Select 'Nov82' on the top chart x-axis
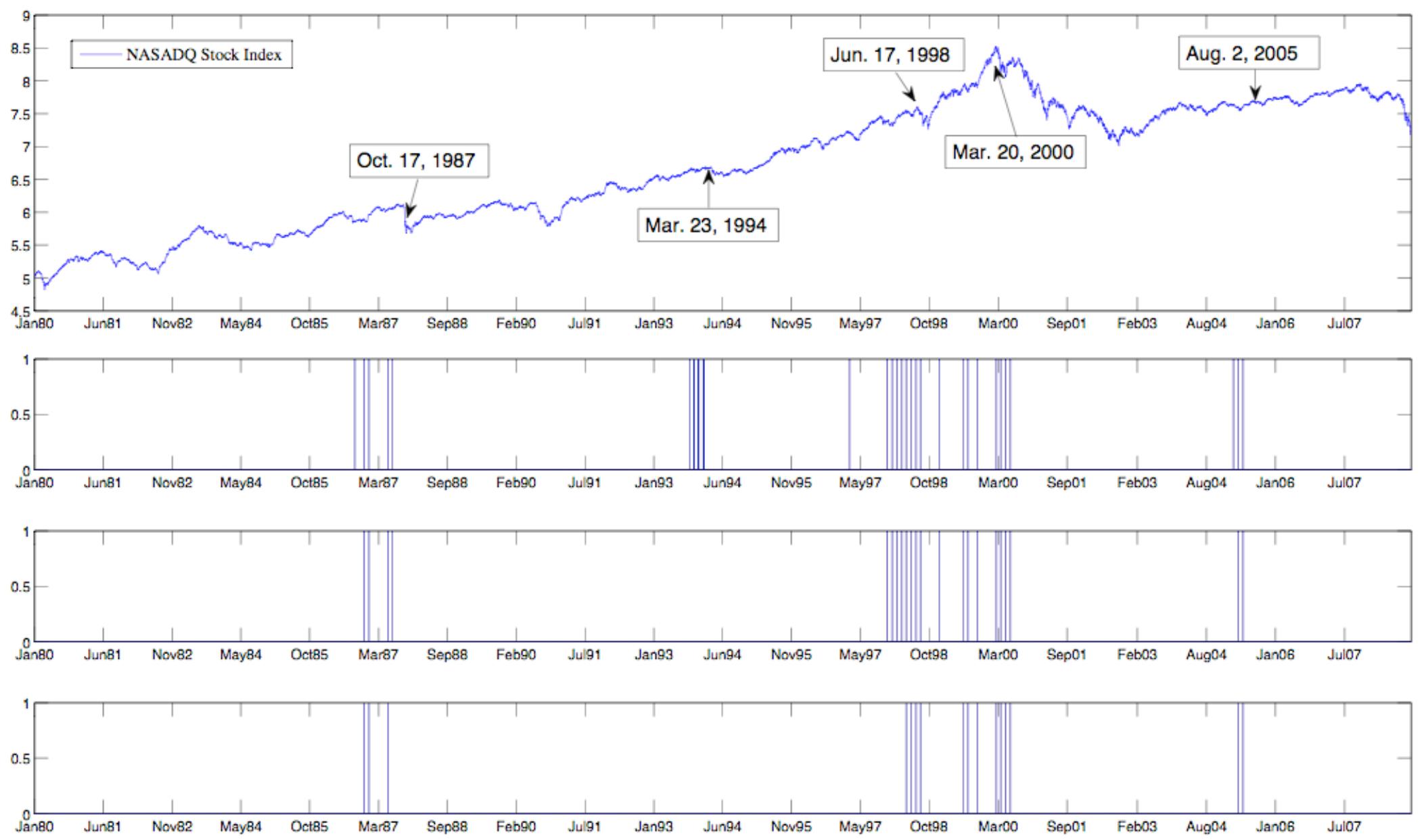The image size is (1424, 840). pos(172,324)
